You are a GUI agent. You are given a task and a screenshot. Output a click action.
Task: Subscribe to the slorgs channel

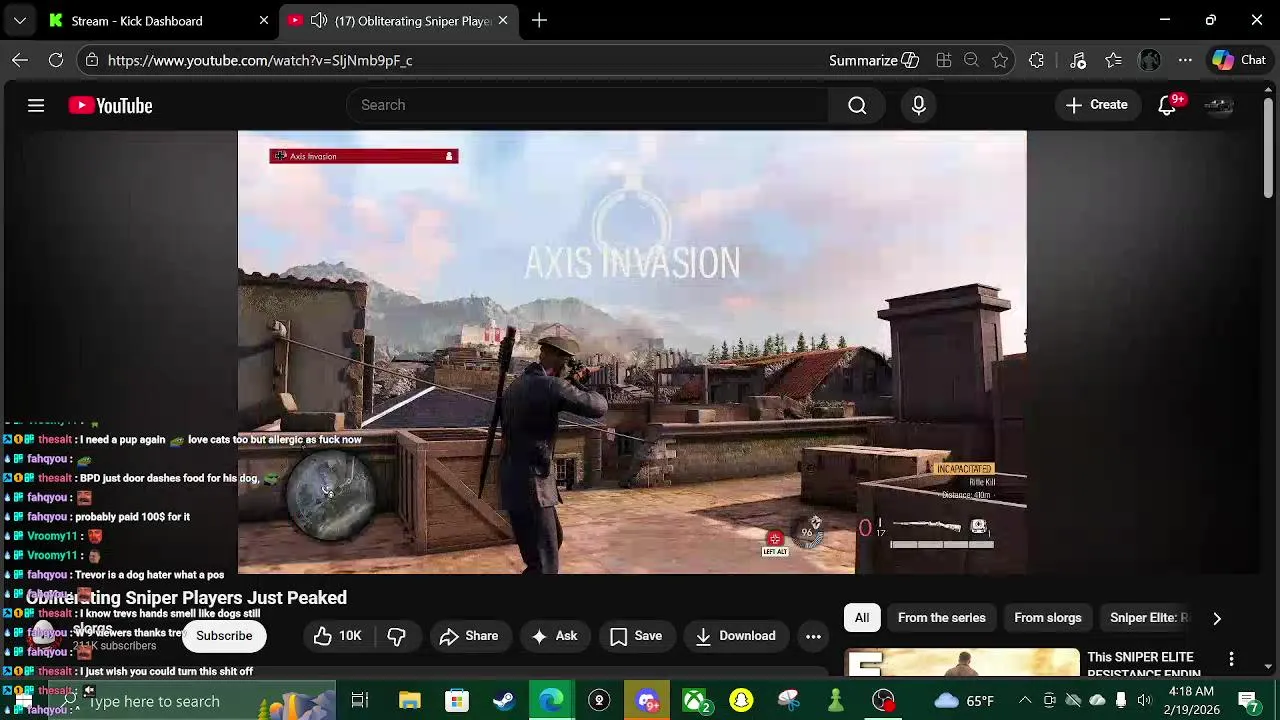pyautogui.click(x=224, y=636)
